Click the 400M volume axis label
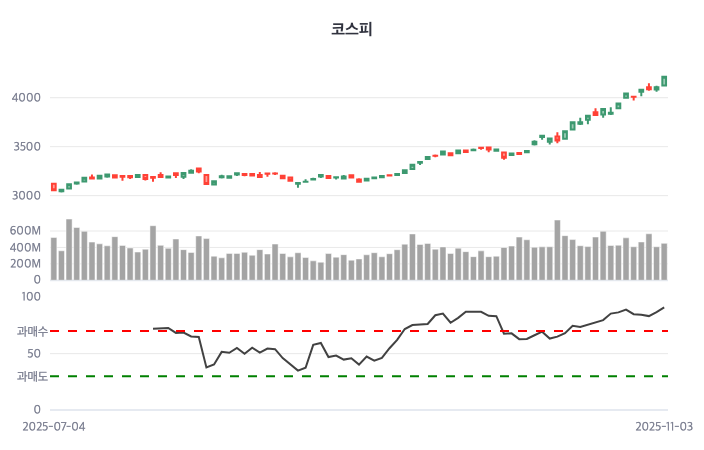704x450 pixels. coord(24,247)
